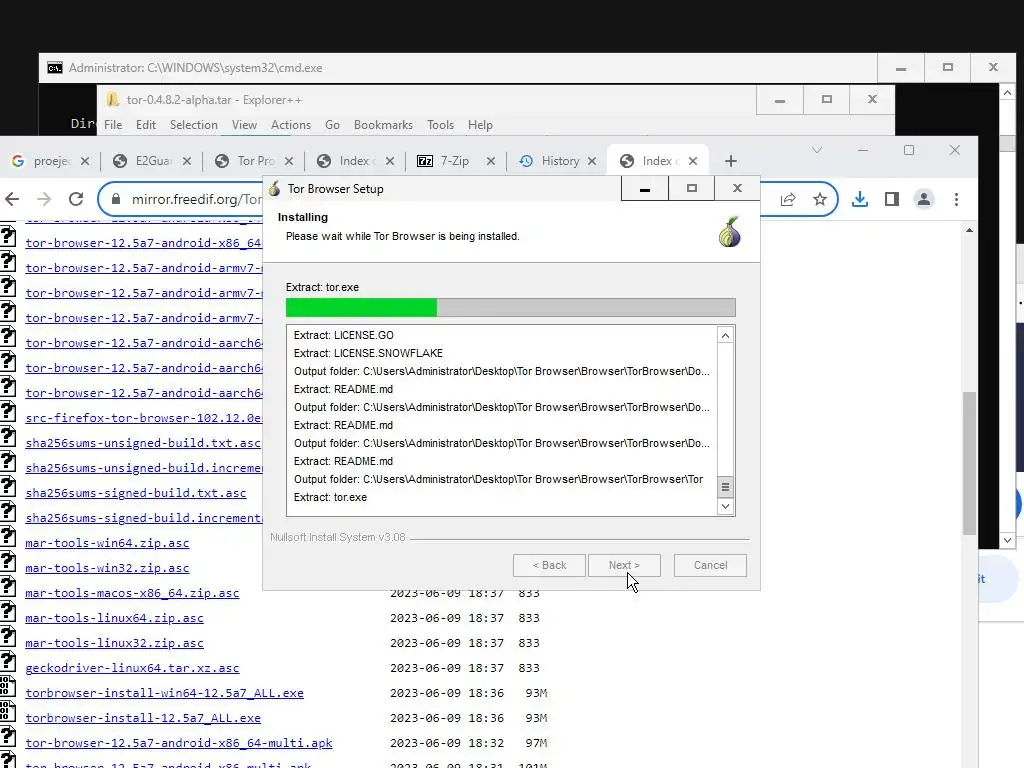Click Chrome's forward navigation arrow
This screenshot has height=768, width=1024.
(44, 199)
